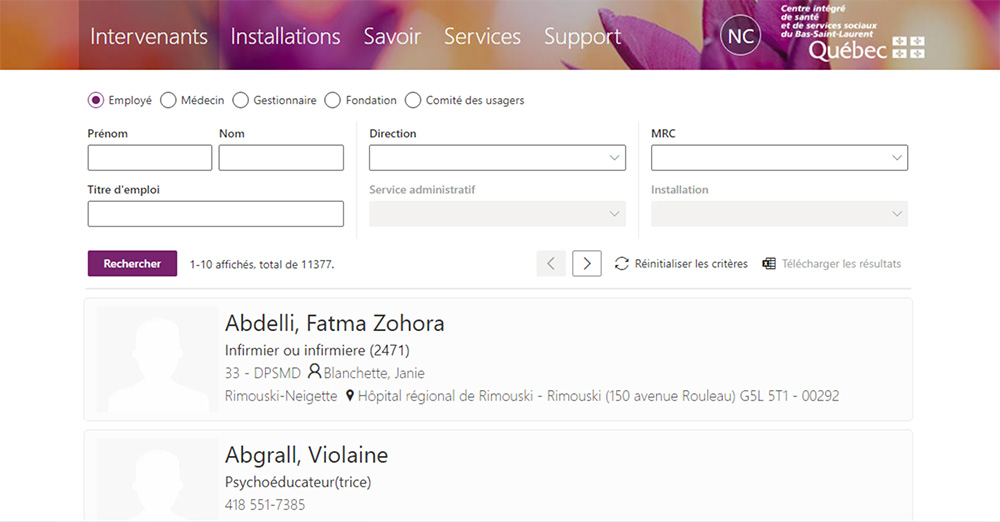The height and width of the screenshot is (522, 1000).
Task: Click the Excel download results icon
Action: tap(769, 264)
